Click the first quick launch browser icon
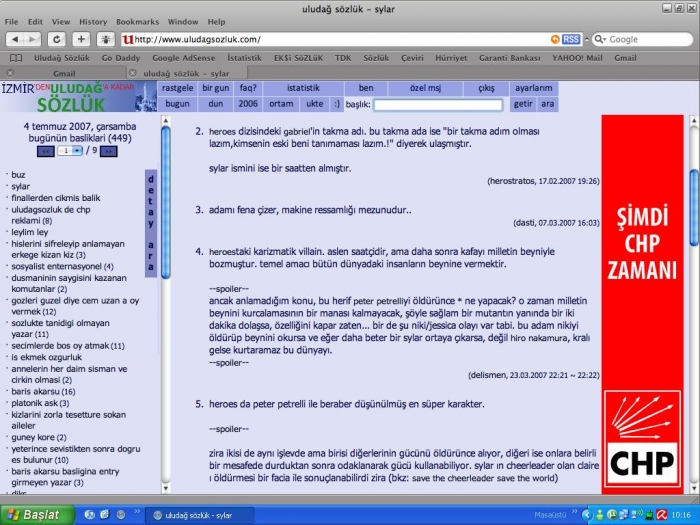This screenshot has height=525, width=700. [x=89, y=515]
